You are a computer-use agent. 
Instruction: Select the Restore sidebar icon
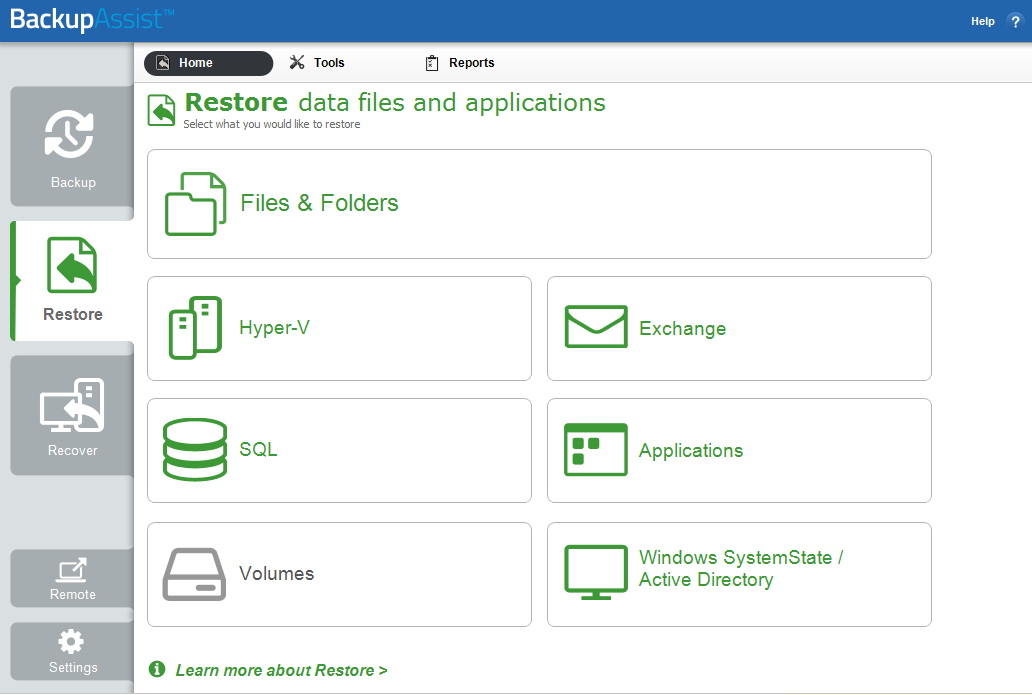click(x=72, y=265)
